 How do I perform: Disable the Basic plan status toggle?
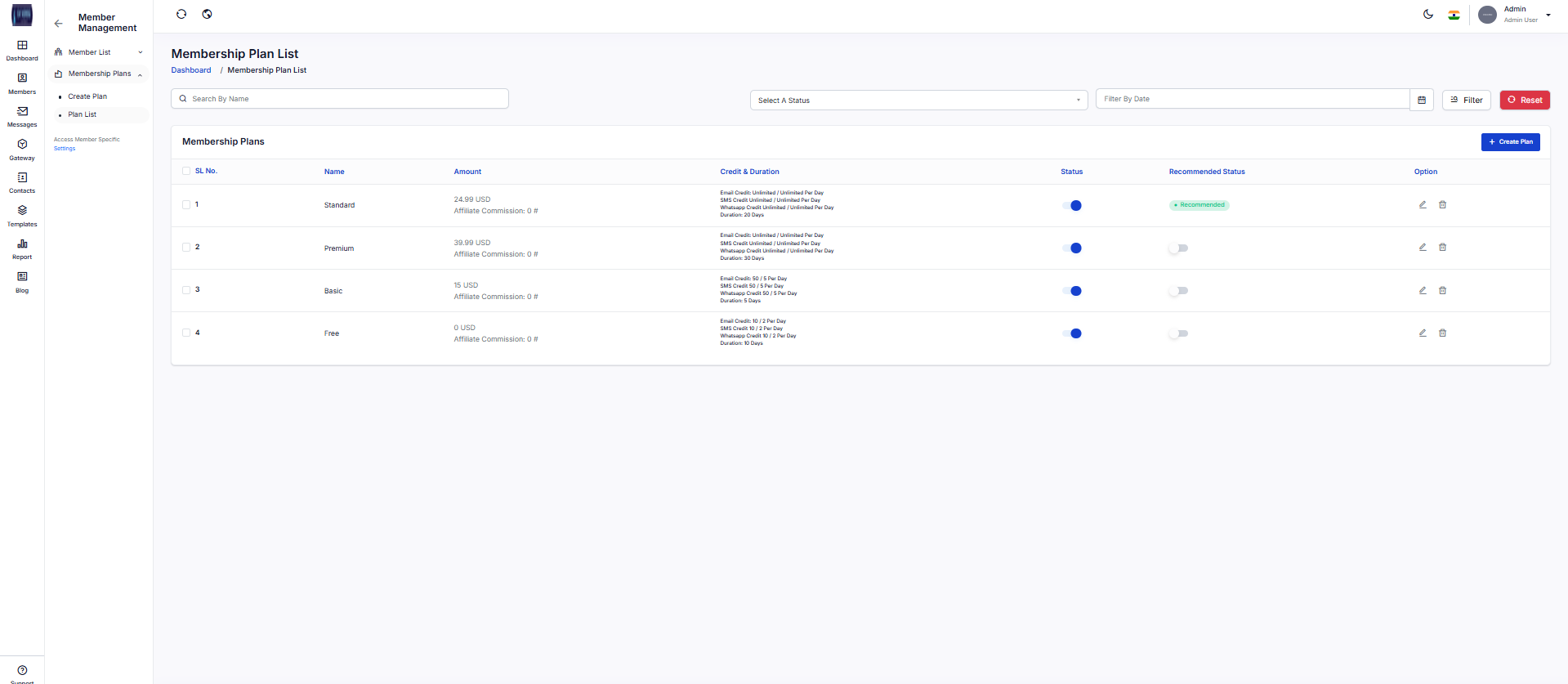tap(1072, 291)
